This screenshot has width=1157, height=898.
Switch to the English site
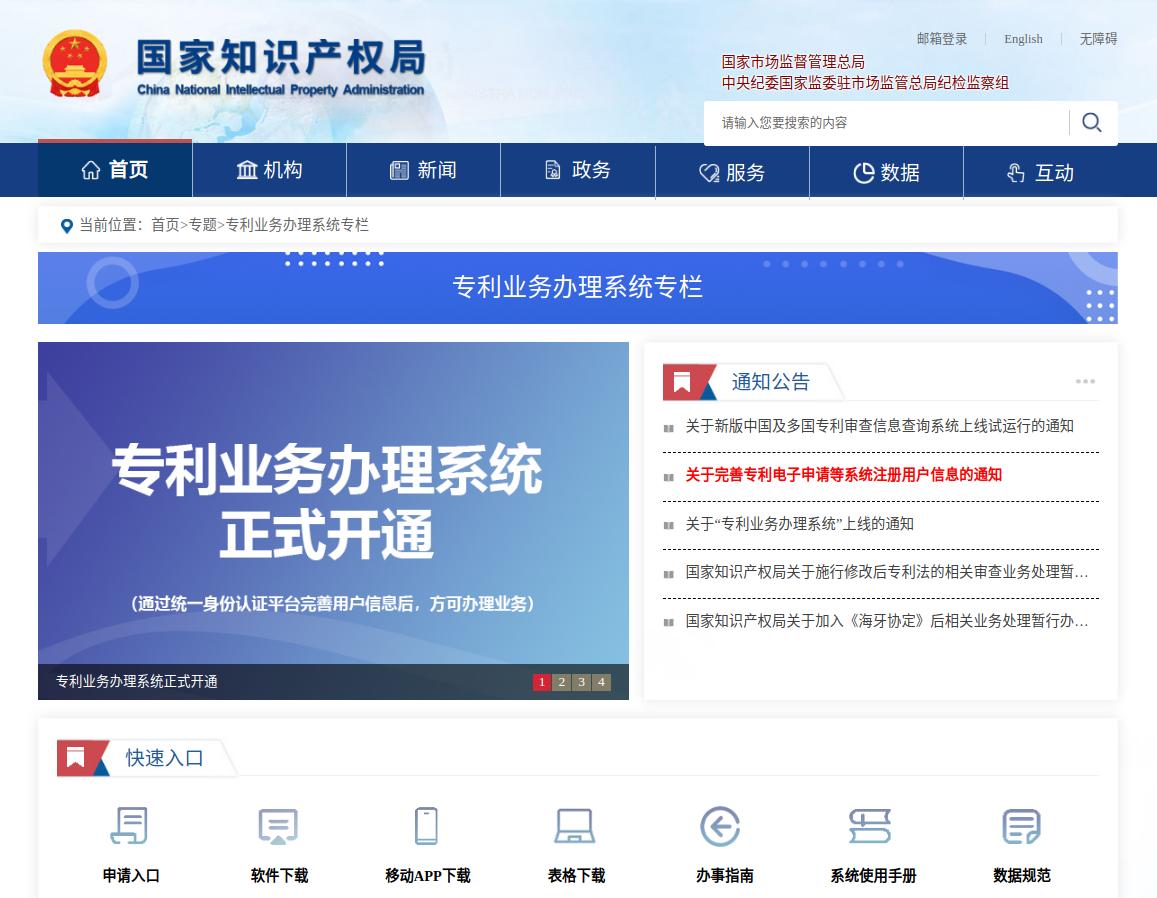[1023, 39]
